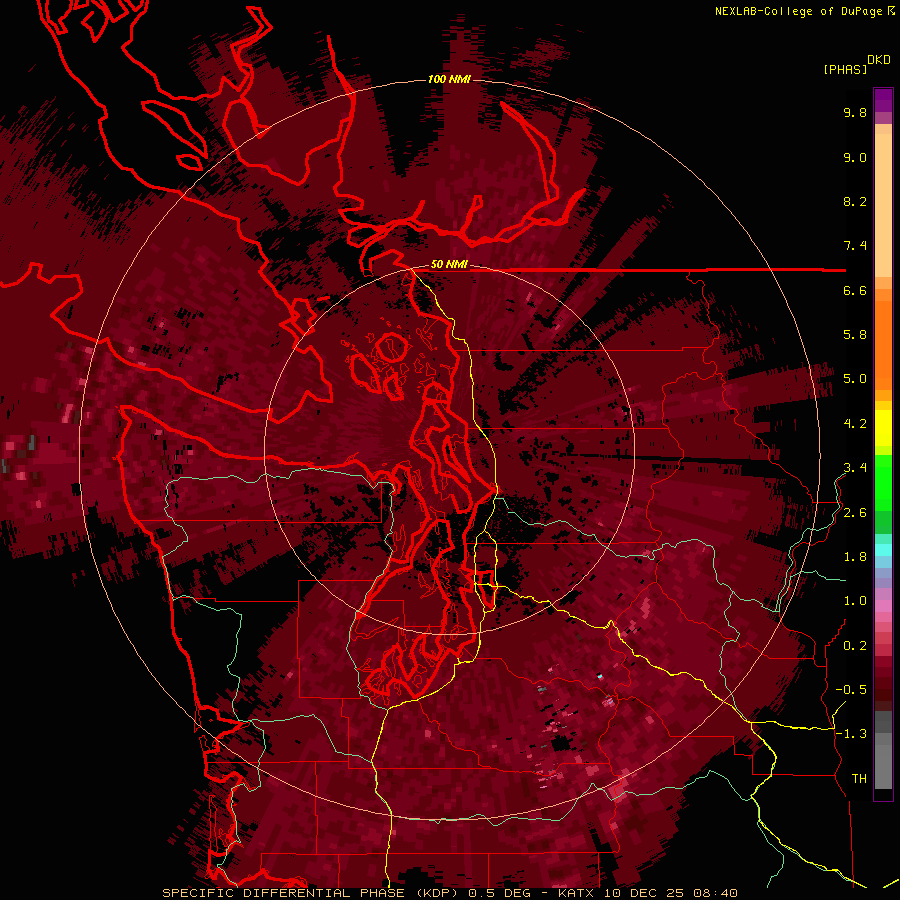This screenshot has width=900, height=900.
Task: Click the [PHAS] legend heading
Action: tap(845, 69)
